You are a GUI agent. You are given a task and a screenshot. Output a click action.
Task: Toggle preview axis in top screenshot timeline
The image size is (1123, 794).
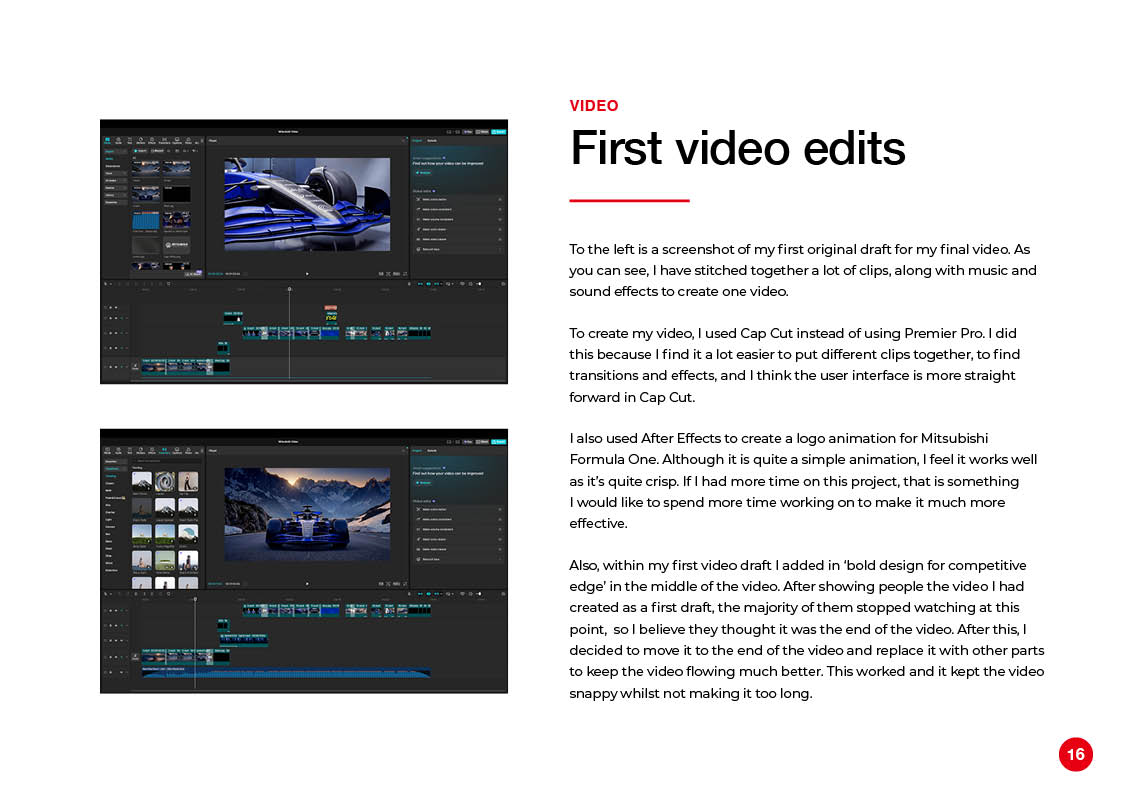click(x=450, y=284)
